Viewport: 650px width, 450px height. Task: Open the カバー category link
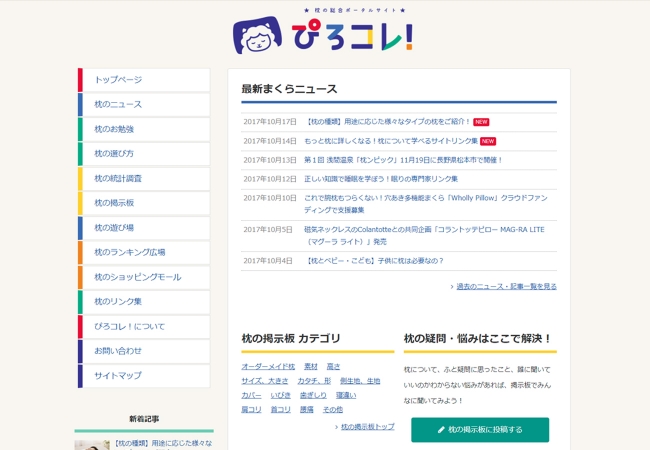click(251, 396)
